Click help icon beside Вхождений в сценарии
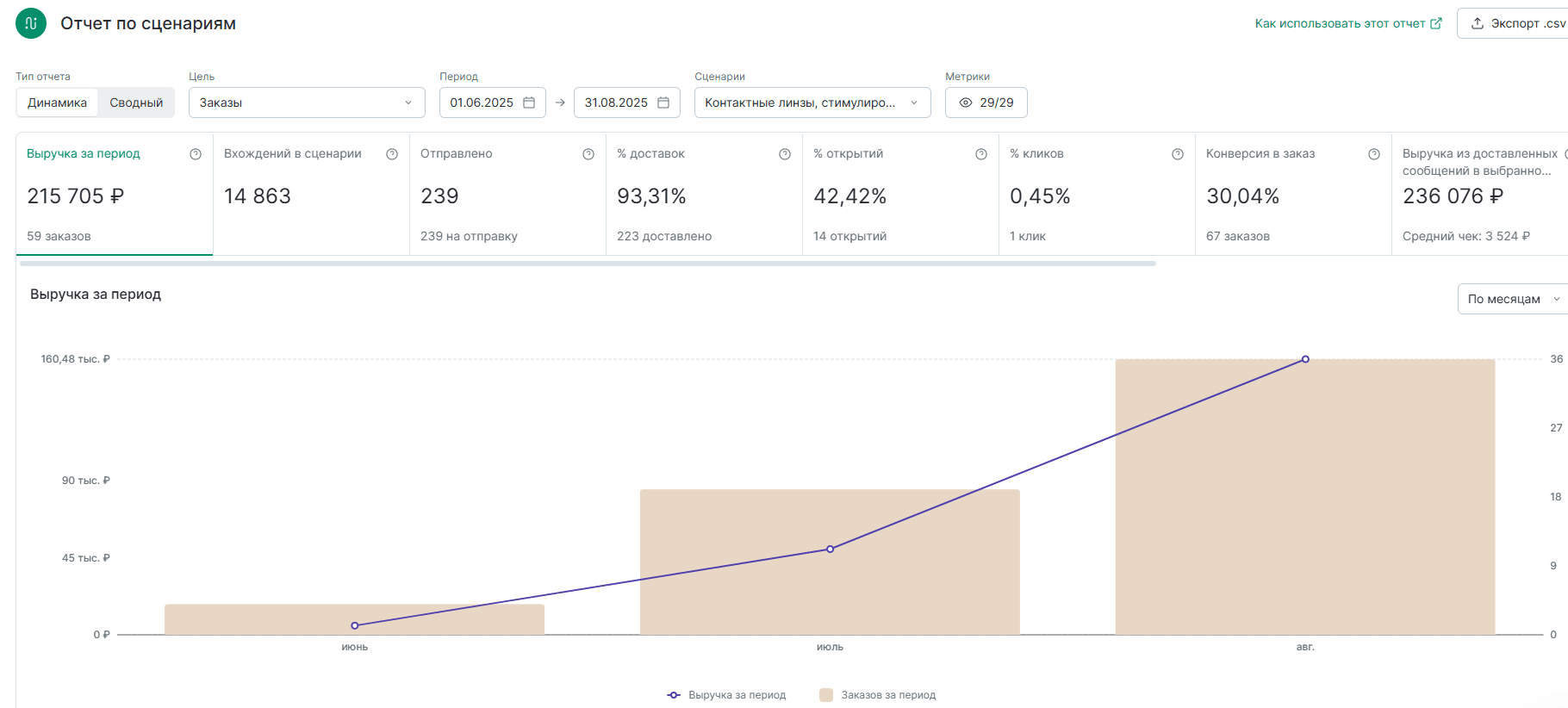 pos(392,154)
